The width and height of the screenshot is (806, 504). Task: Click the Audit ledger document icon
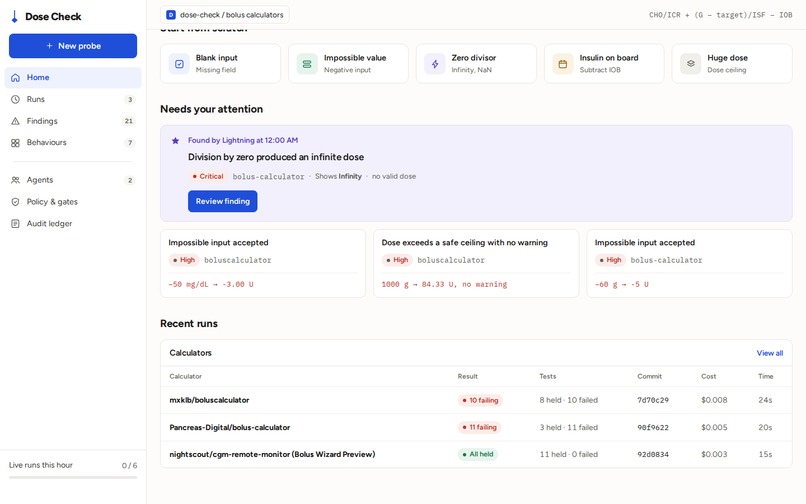pyautogui.click(x=15, y=224)
